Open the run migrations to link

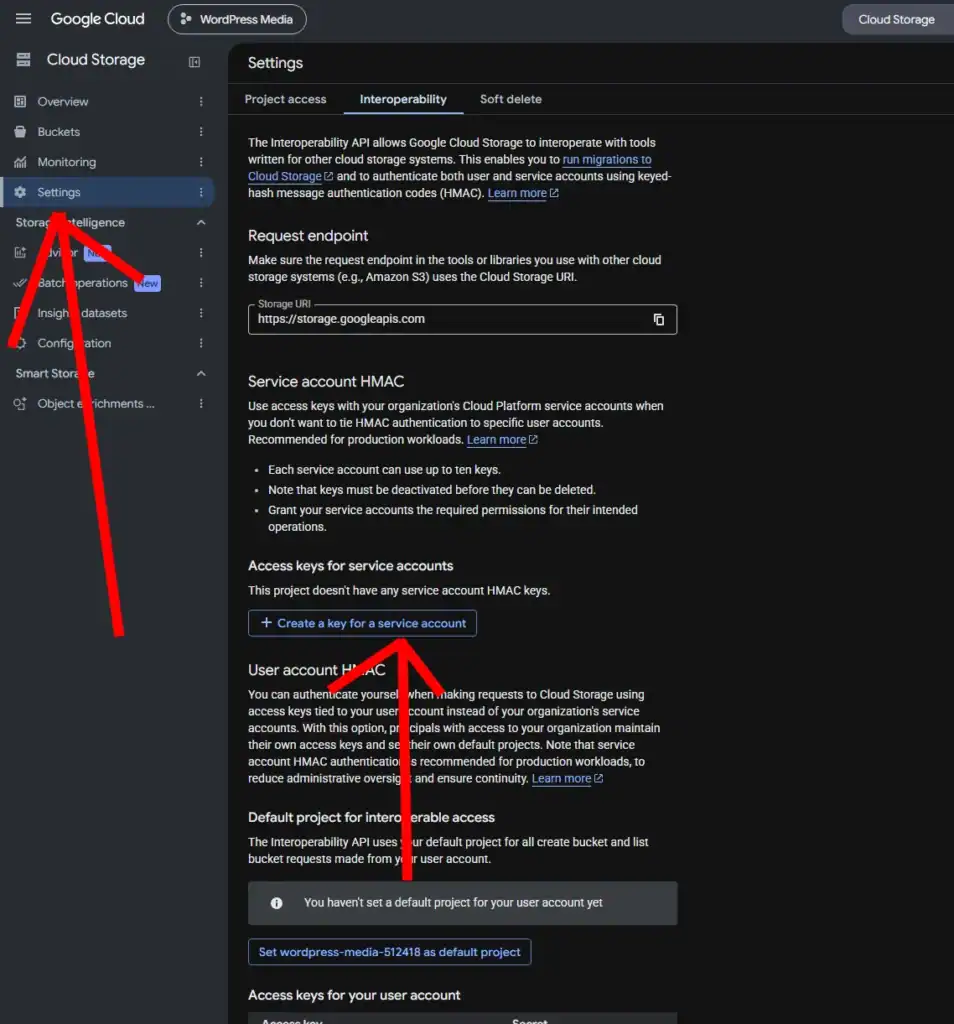click(607, 159)
